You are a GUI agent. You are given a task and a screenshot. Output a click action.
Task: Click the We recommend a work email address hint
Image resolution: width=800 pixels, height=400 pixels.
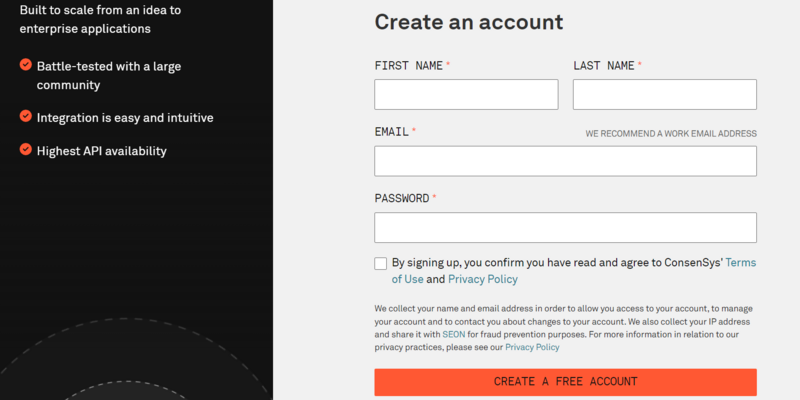[671, 134]
